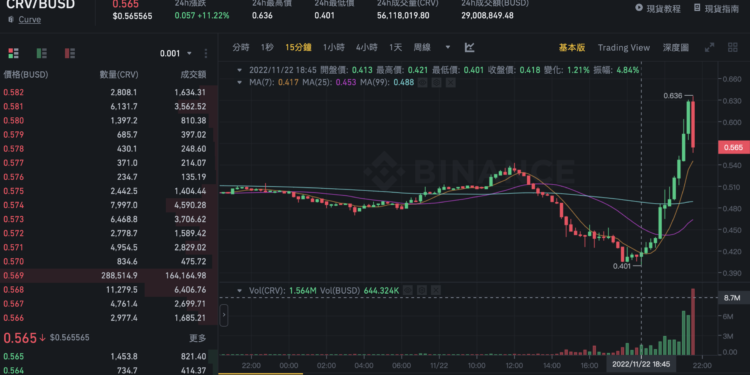Click the 0.565 current price tag on axis

(x=734, y=147)
